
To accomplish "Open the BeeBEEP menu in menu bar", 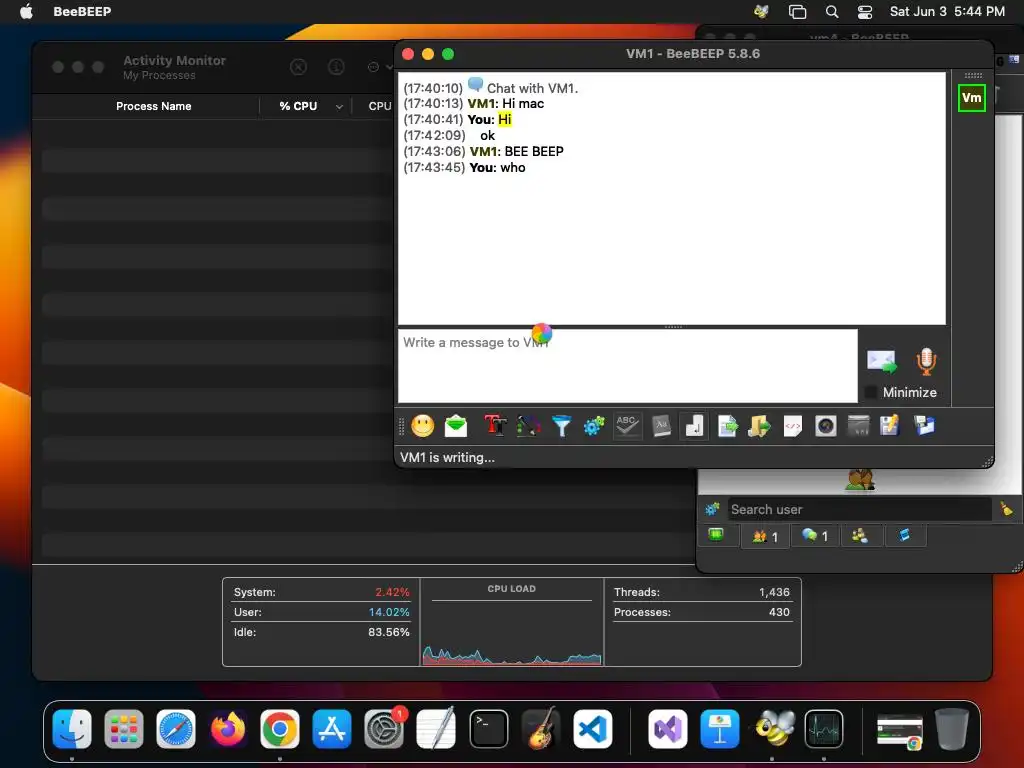I will click(x=82, y=11).
